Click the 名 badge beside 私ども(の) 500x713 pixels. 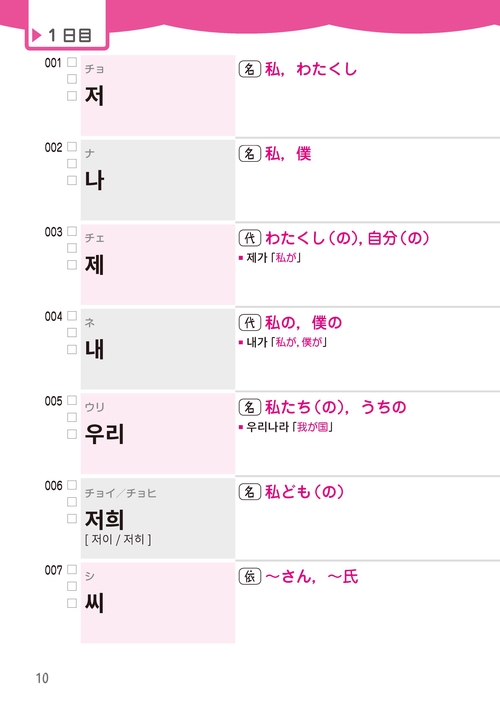coord(250,492)
